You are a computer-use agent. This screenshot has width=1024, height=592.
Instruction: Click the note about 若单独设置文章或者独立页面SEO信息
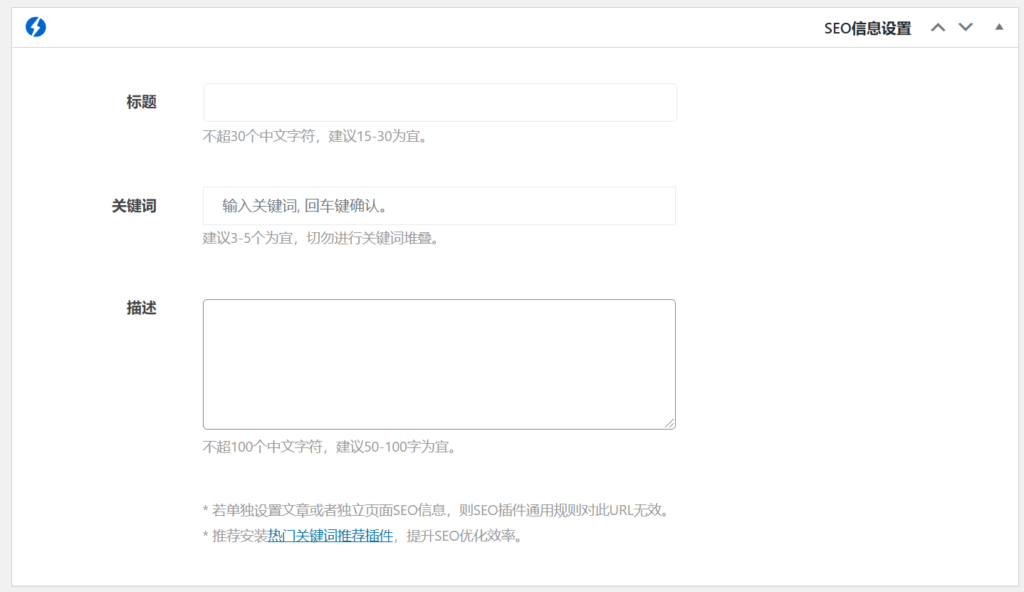tap(435, 510)
